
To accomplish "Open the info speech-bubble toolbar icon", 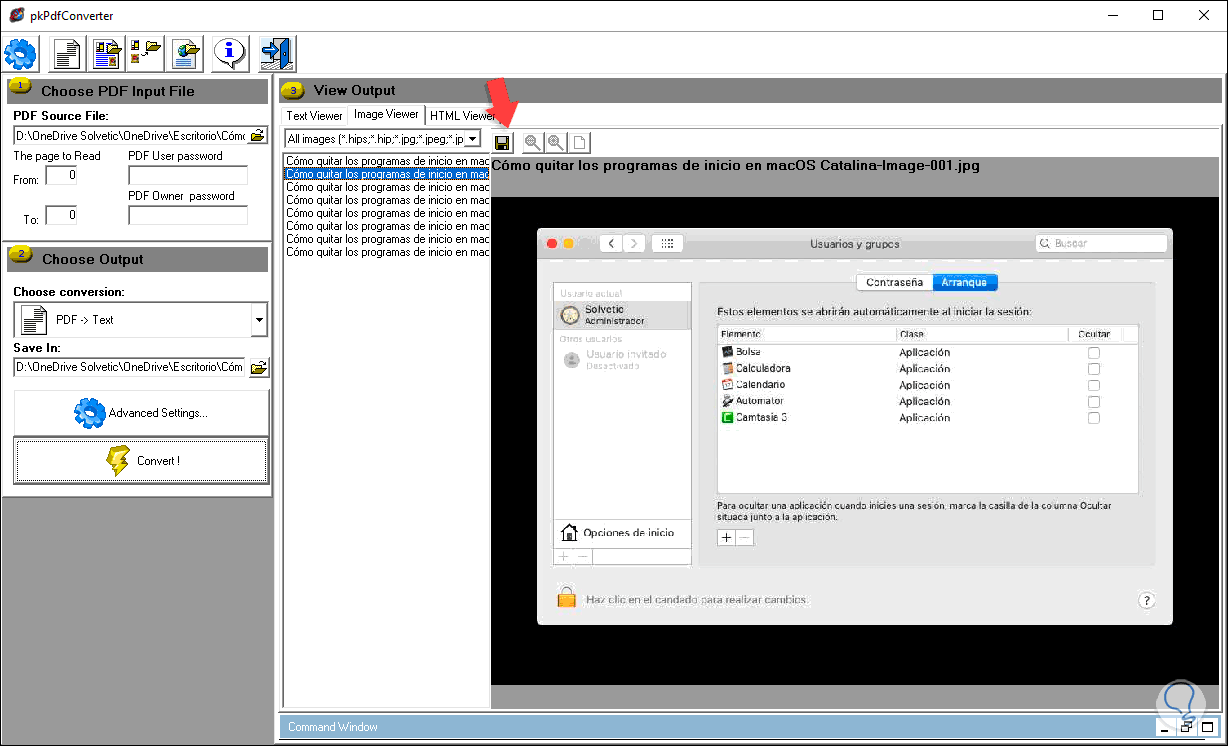I will point(231,52).
